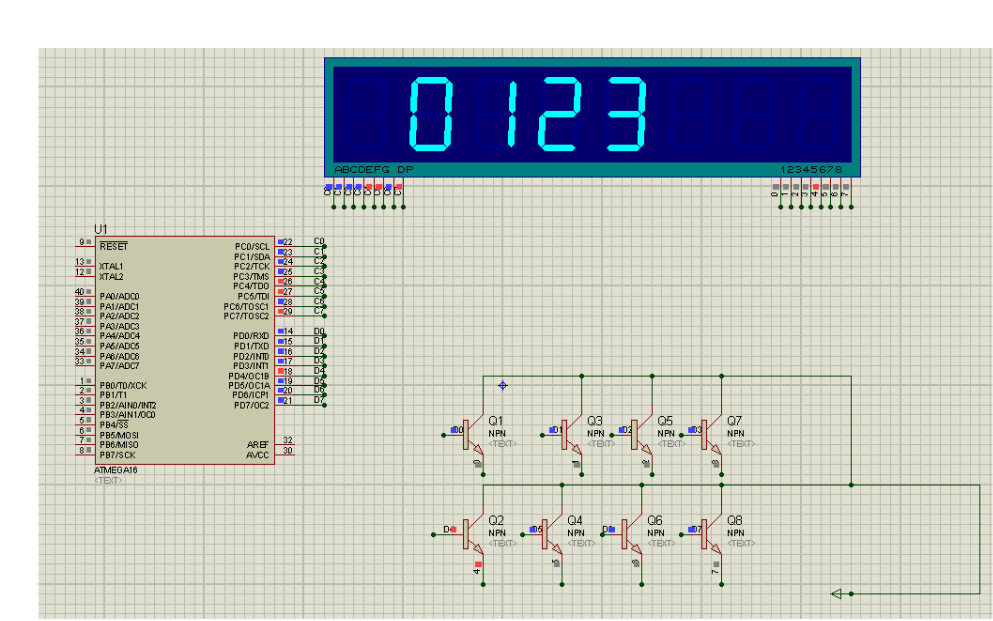Click the RESET pin 9 on U1
The width and height of the screenshot is (993, 621).
86,242
